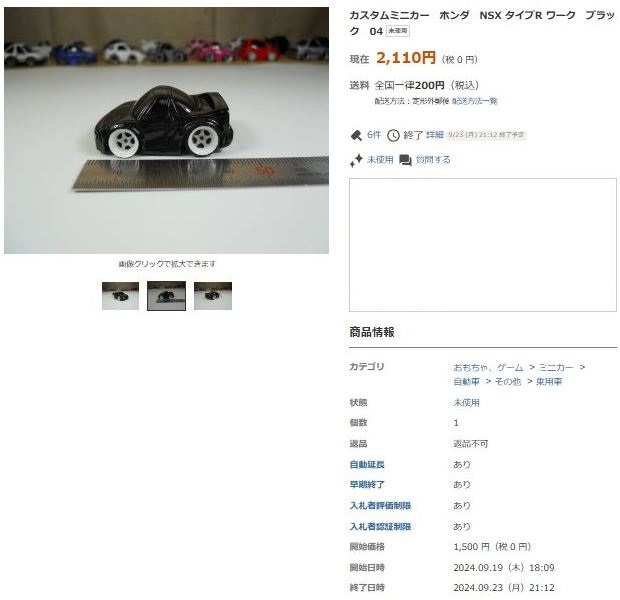Open the 6件 bid history link
This screenshot has width=620, height=600.
pyautogui.click(x=374, y=135)
